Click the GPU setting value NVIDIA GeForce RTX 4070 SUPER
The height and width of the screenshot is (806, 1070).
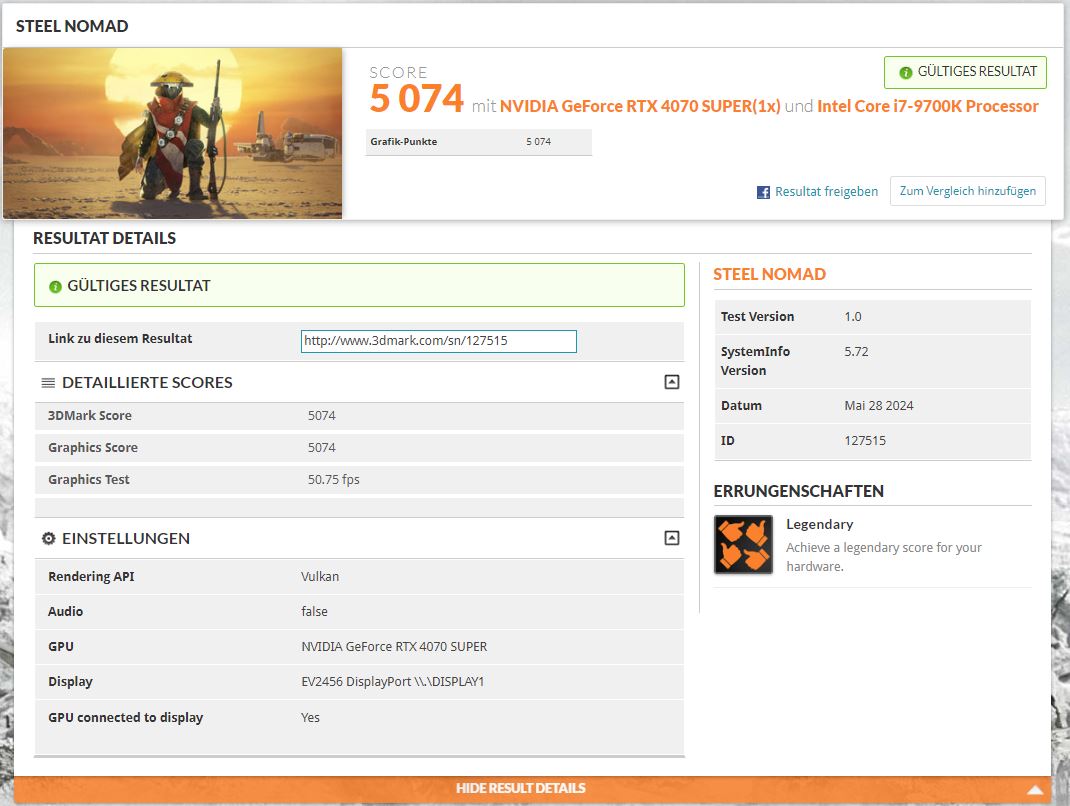pos(394,646)
